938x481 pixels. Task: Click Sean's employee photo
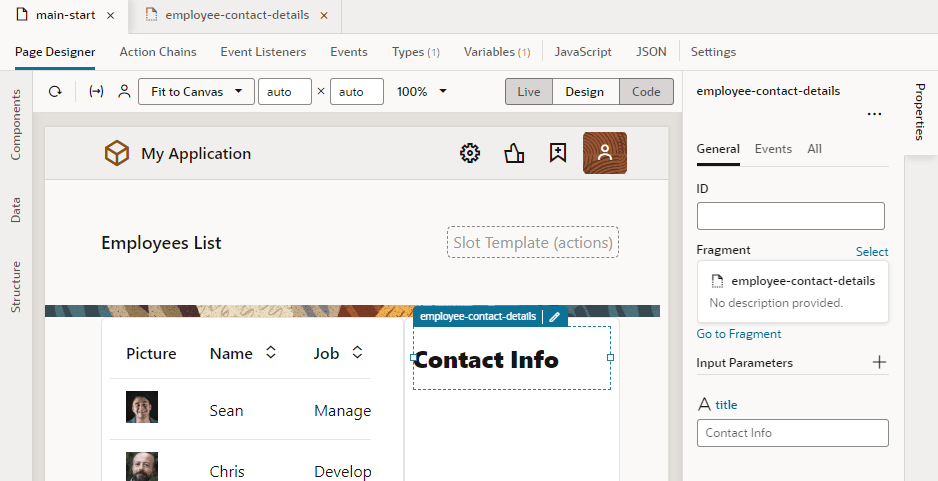(x=142, y=407)
